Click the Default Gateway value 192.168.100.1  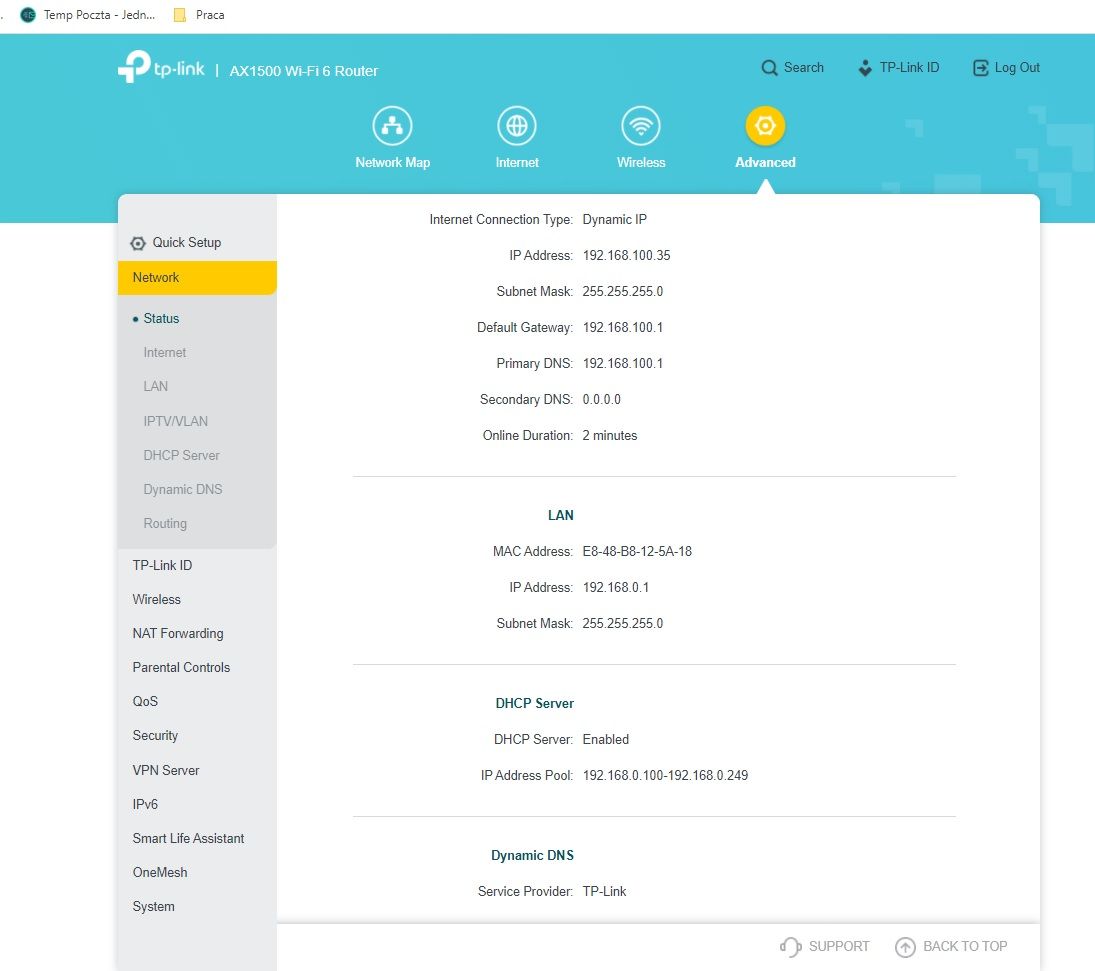623,328
